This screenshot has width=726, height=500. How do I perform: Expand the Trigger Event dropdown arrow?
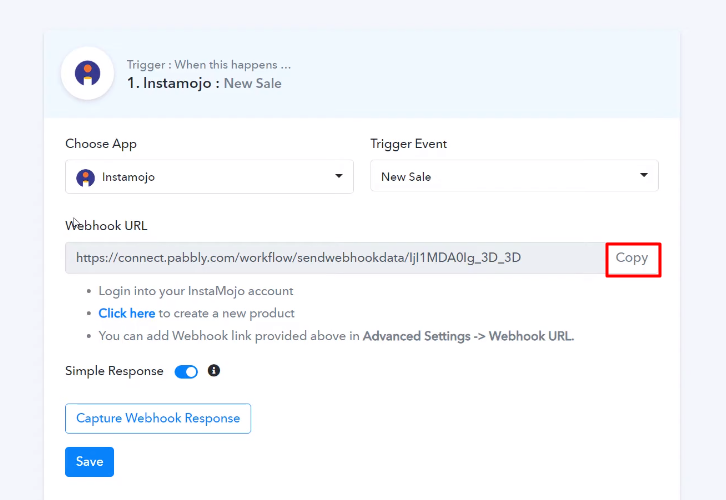pos(643,175)
